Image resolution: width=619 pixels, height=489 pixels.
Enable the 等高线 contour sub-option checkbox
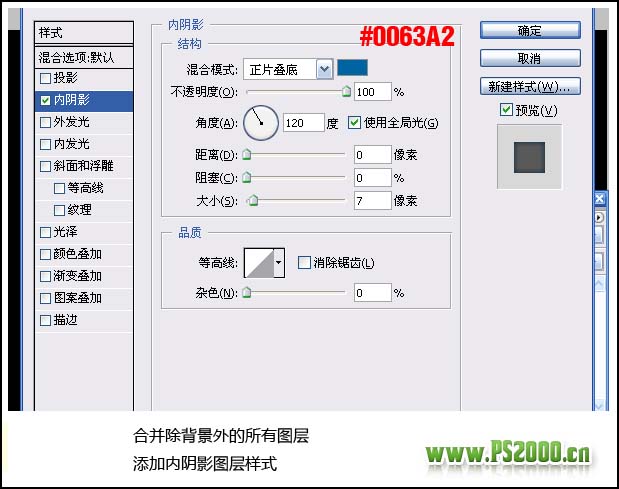[x=59, y=188]
